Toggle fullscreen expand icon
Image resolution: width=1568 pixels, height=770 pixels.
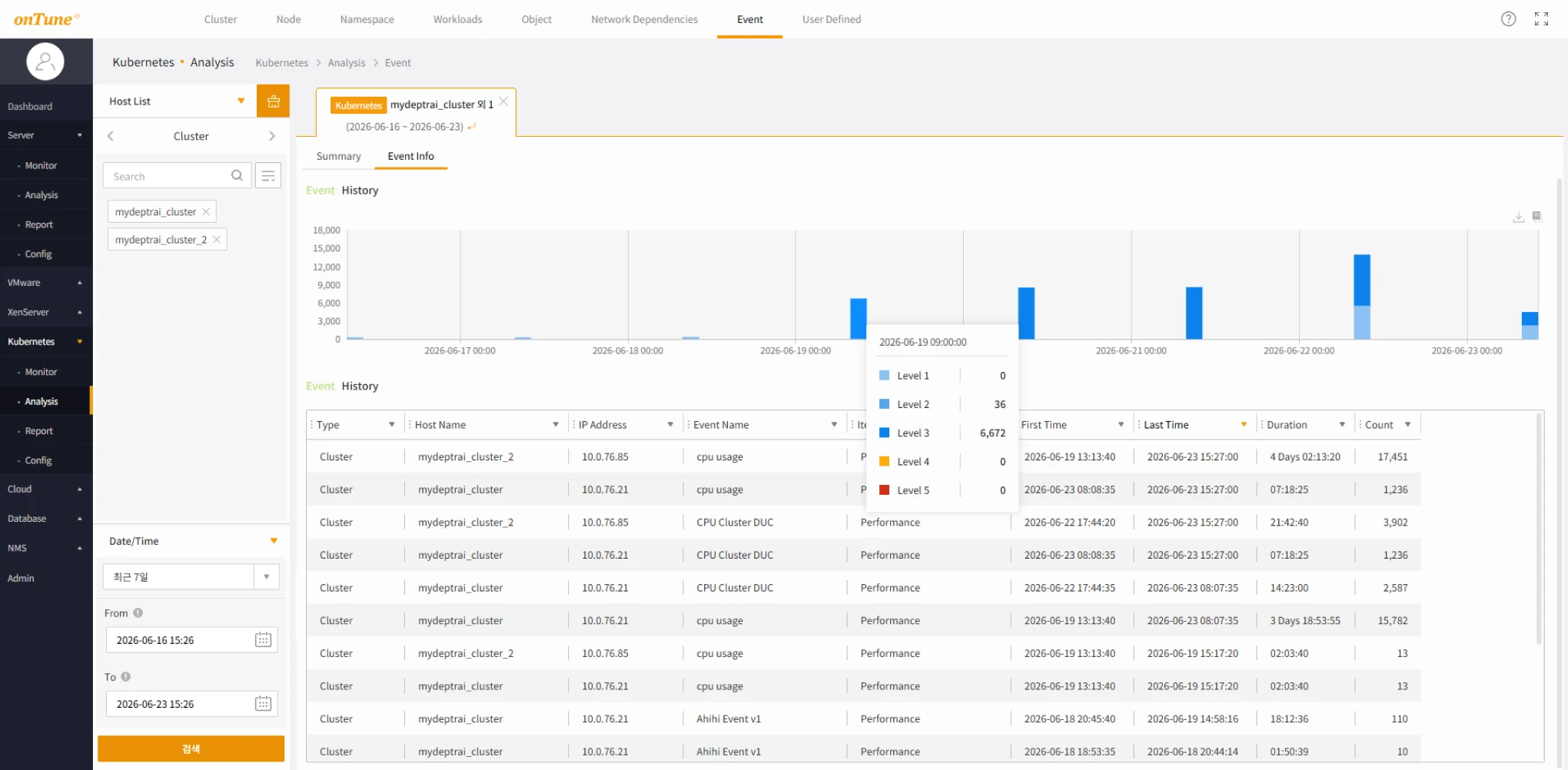[x=1541, y=19]
